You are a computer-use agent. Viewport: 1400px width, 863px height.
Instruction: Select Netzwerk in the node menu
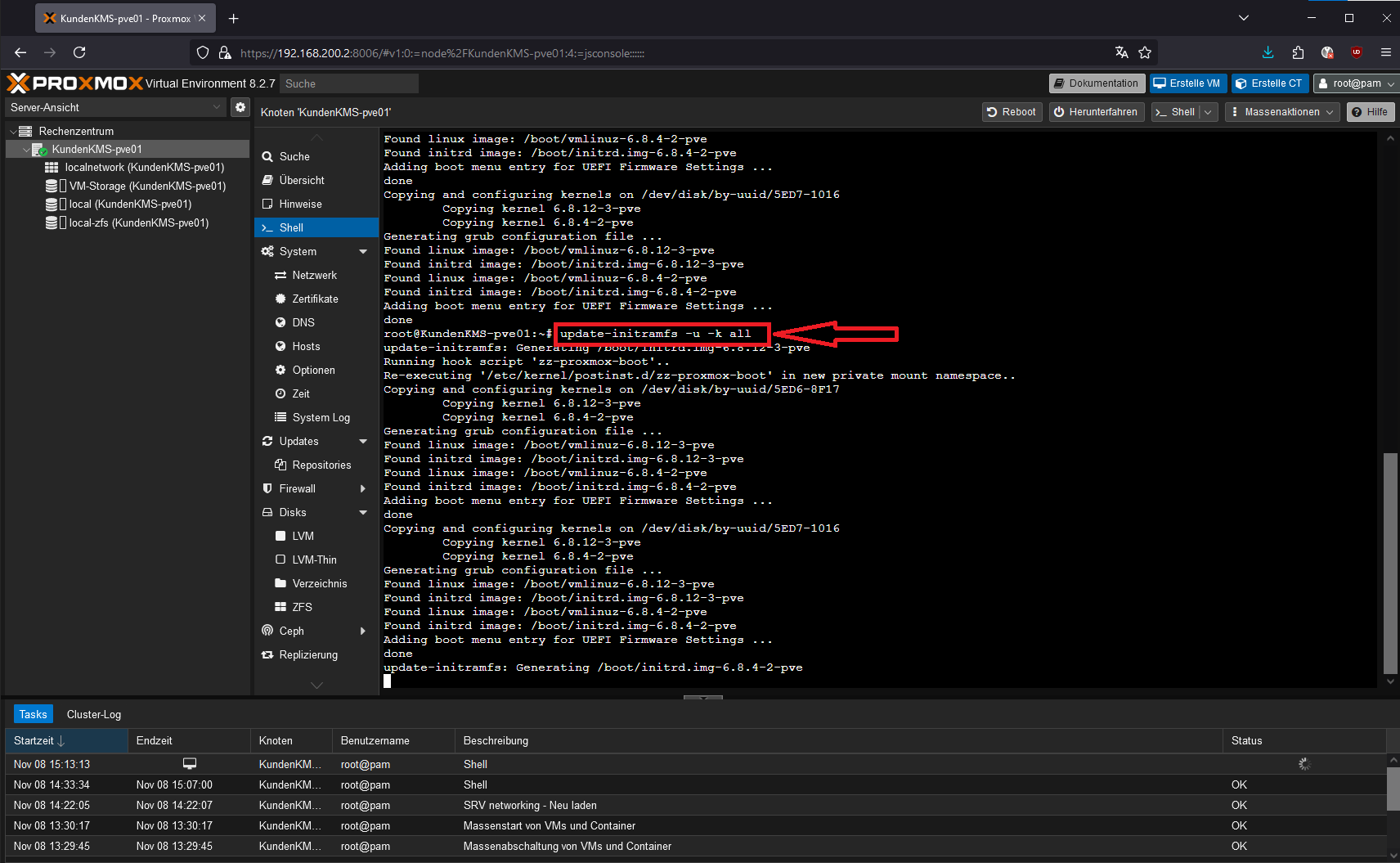point(314,276)
